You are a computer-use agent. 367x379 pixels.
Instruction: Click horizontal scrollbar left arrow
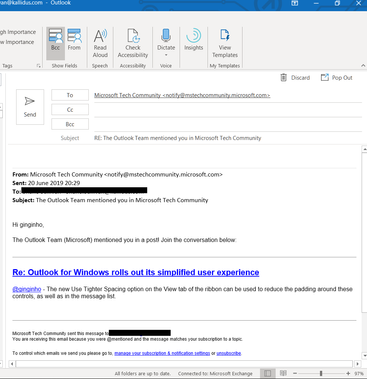tap(12, 364)
